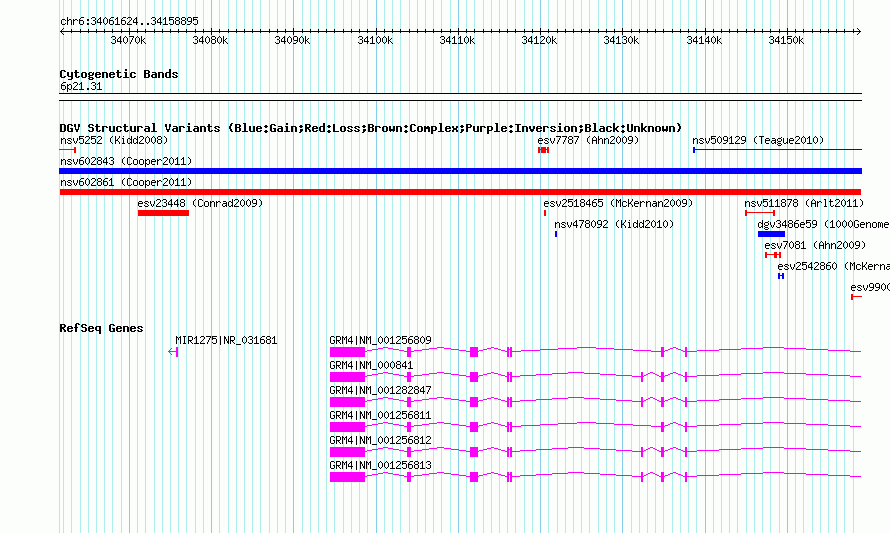Click the esv2542860 small blue glyph
The image size is (890, 533).
[781, 276]
